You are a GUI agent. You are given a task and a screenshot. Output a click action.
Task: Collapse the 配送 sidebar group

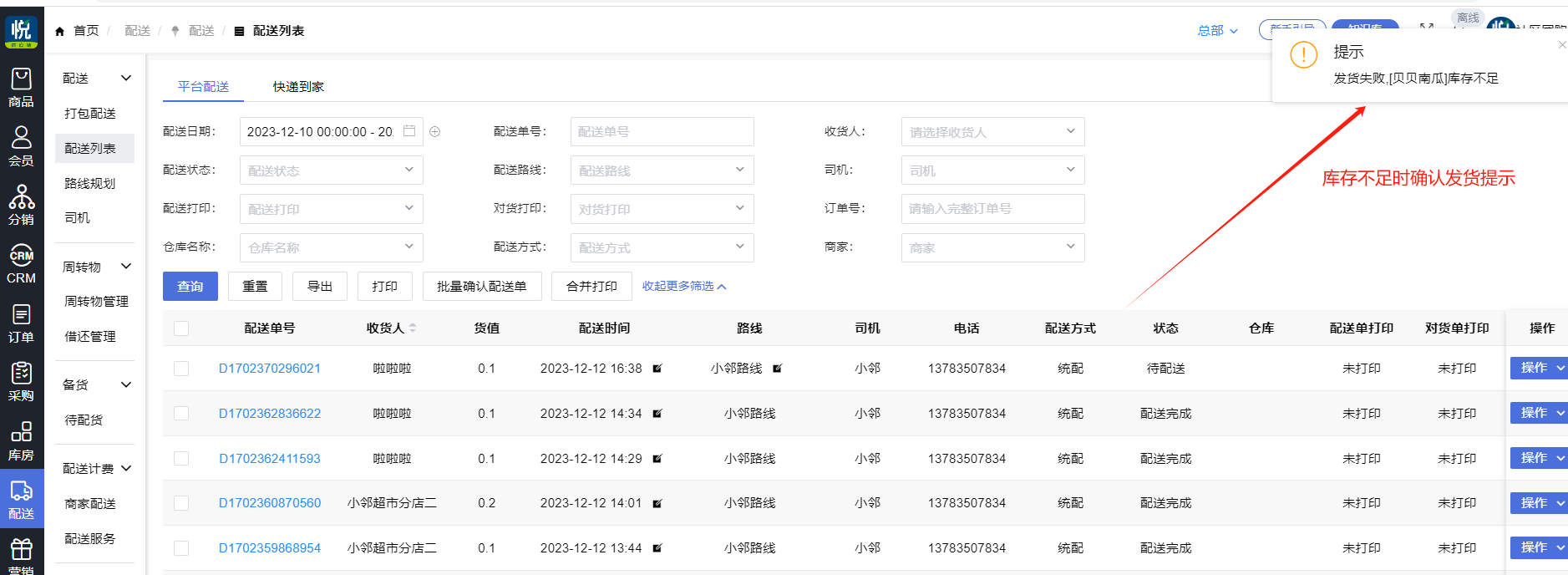(126, 78)
